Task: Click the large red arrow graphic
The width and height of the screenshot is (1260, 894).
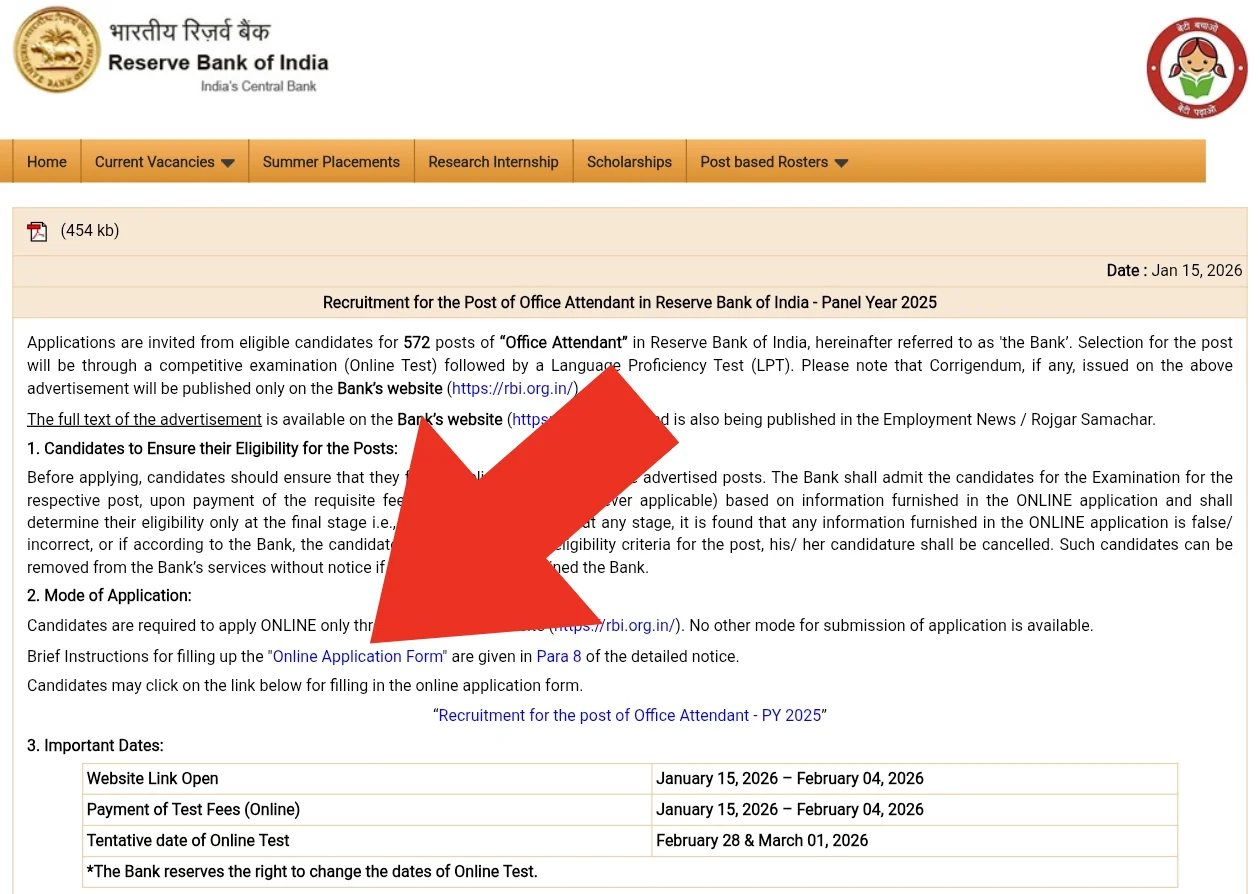Action: [520, 510]
